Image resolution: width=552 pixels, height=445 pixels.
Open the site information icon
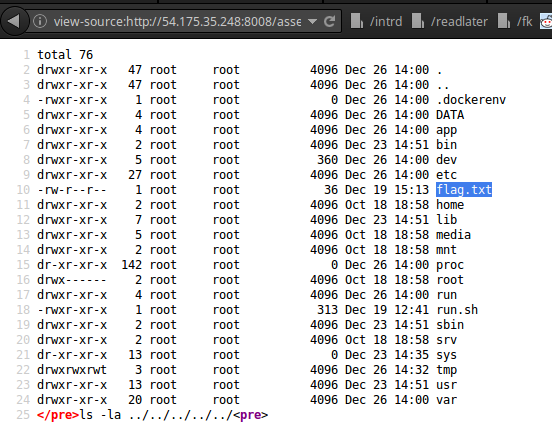[40, 21]
